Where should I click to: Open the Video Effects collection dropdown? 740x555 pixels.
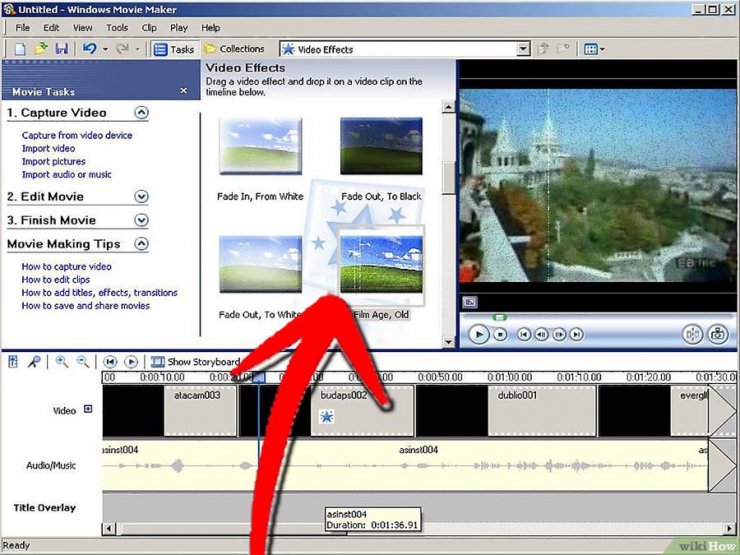coord(522,49)
